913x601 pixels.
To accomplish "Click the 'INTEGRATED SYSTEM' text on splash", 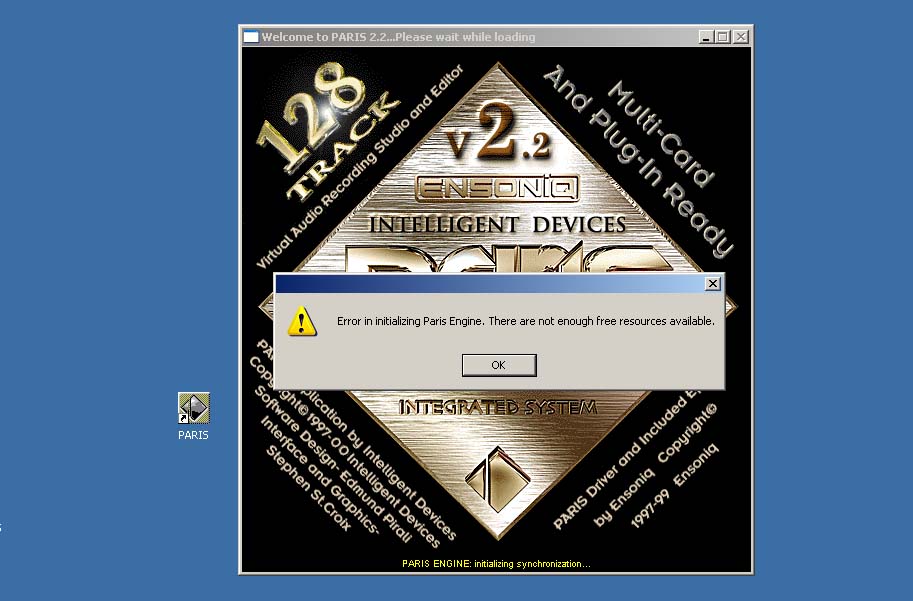I will coord(498,407).
